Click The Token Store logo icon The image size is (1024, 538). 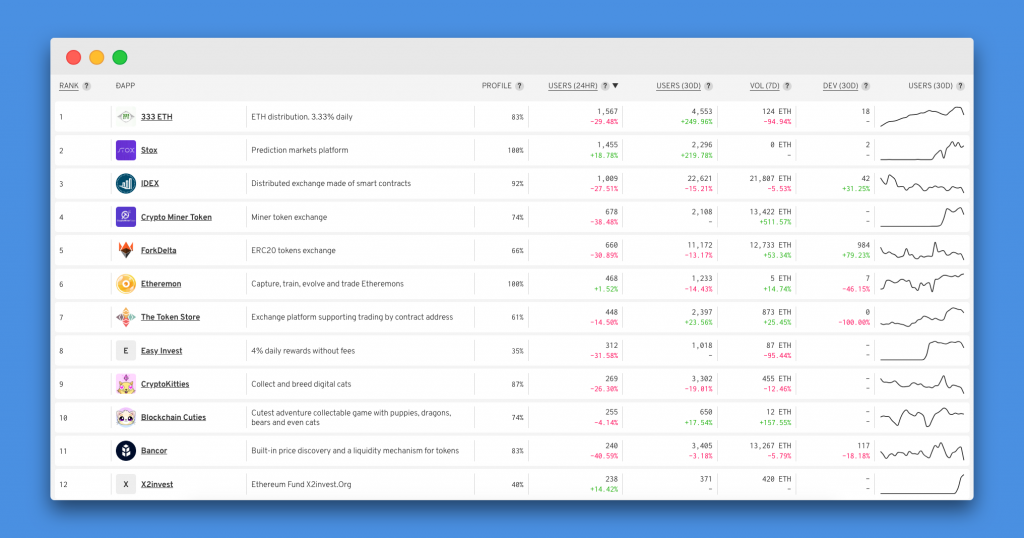click(x=125, y=317)
